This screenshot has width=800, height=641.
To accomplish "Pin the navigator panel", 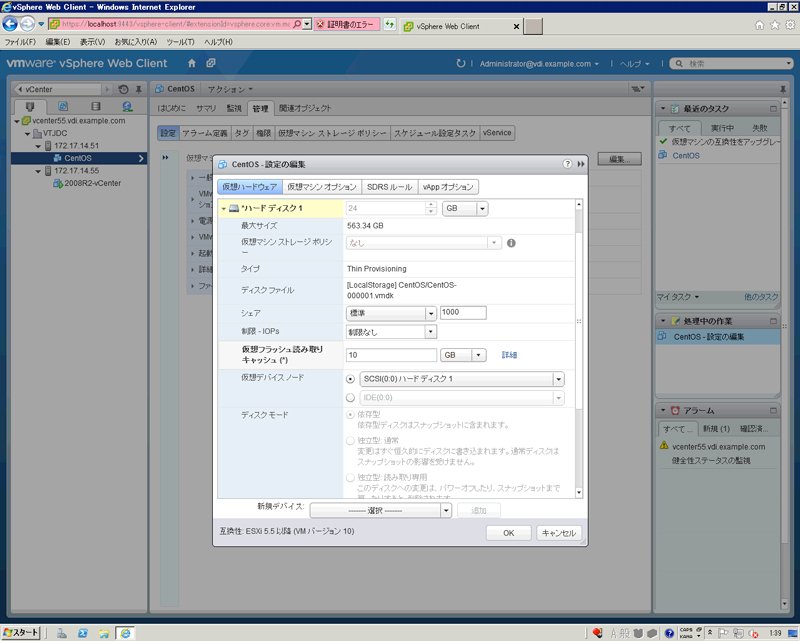I will click(138, 89).
